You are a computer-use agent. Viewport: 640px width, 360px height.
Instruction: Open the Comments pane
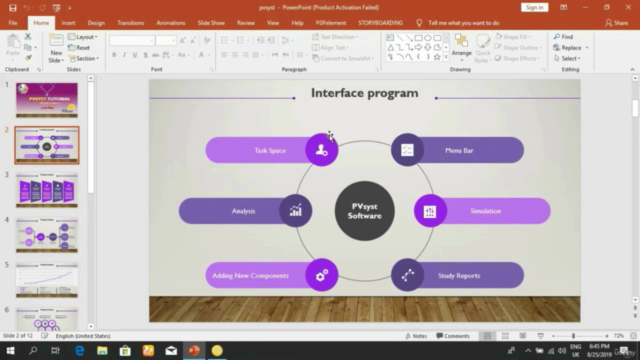point(453,336)
